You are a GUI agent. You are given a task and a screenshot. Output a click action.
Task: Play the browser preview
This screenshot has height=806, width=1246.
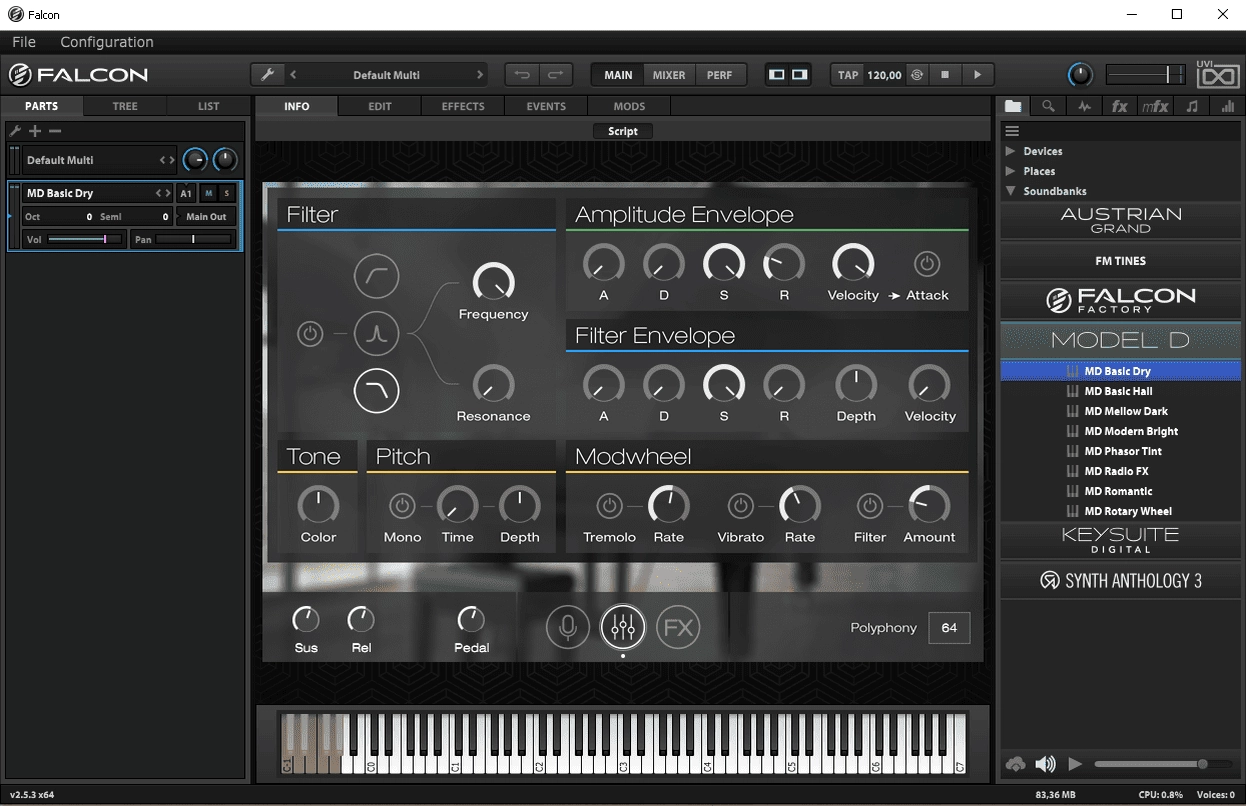pos(1075,764)
